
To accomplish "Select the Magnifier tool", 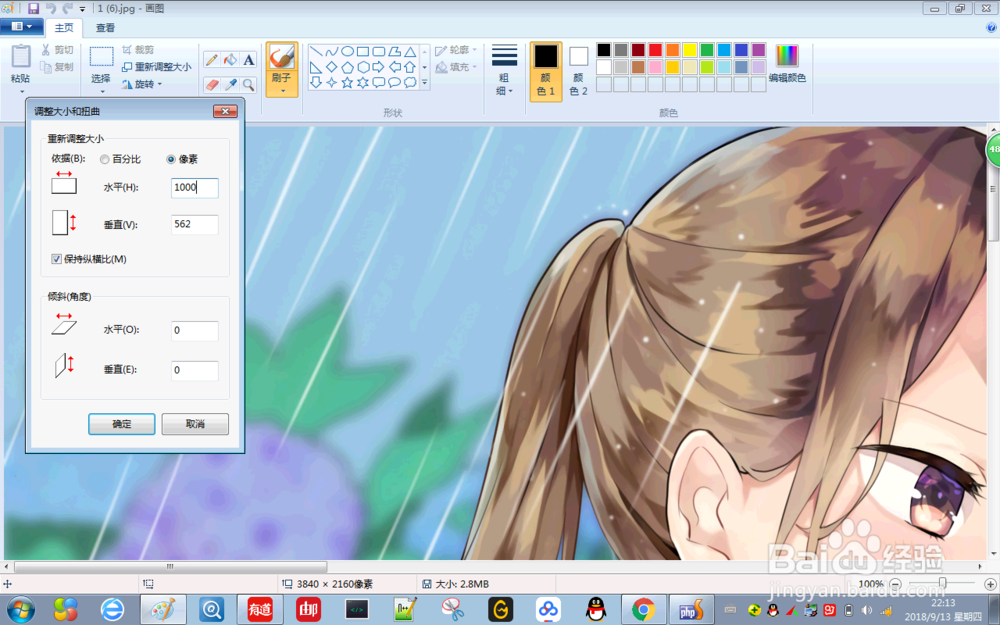I will coord(249,85).
